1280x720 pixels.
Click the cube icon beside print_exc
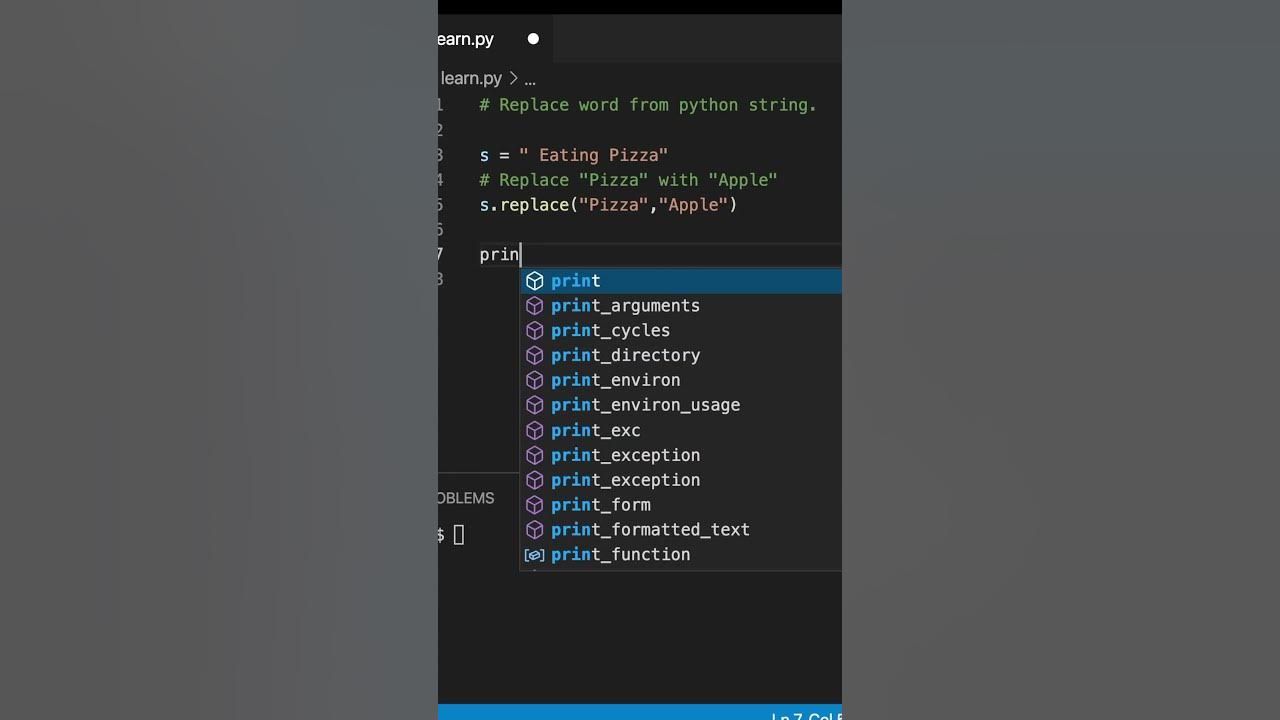pos(535,431)
